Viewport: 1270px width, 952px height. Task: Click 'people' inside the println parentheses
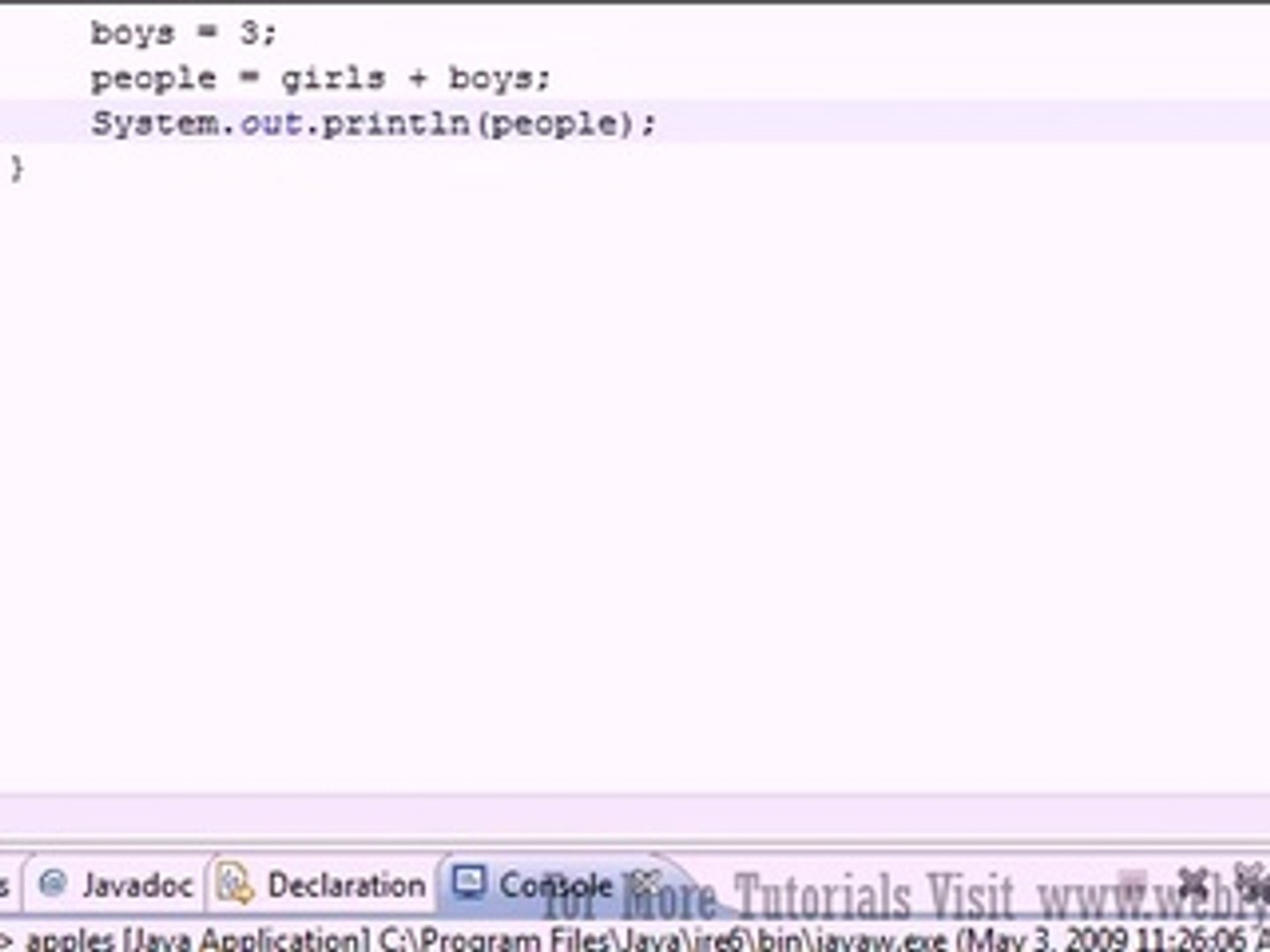(554, 123)
